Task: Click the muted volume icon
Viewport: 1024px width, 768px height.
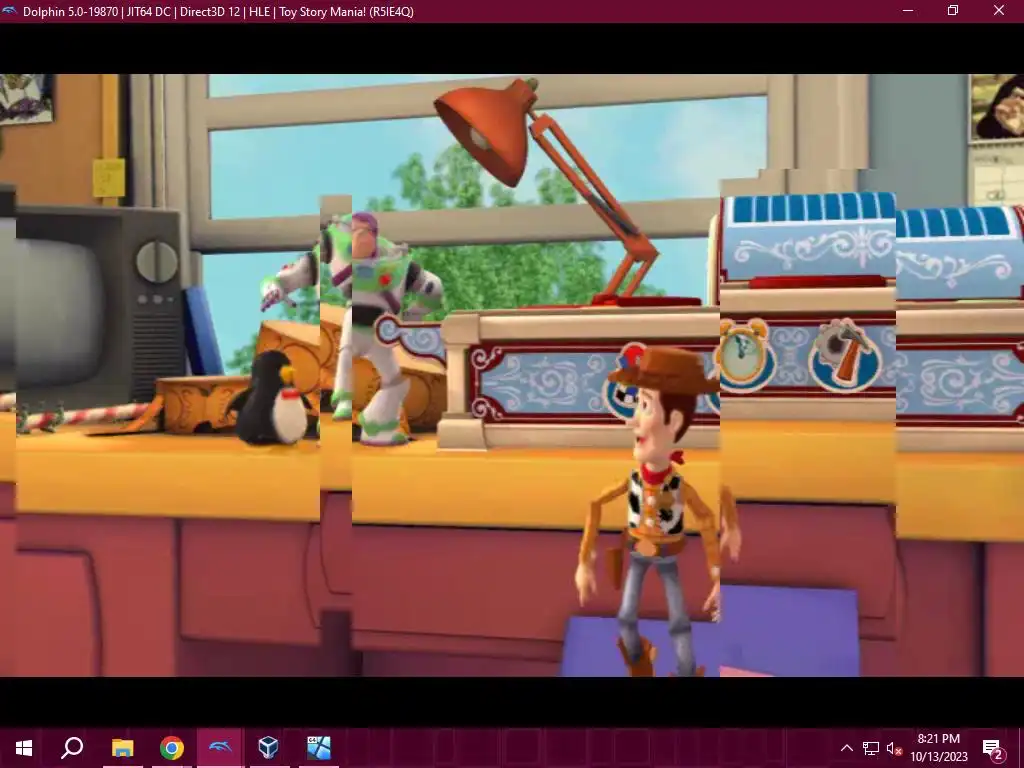Action: point(894,748)
